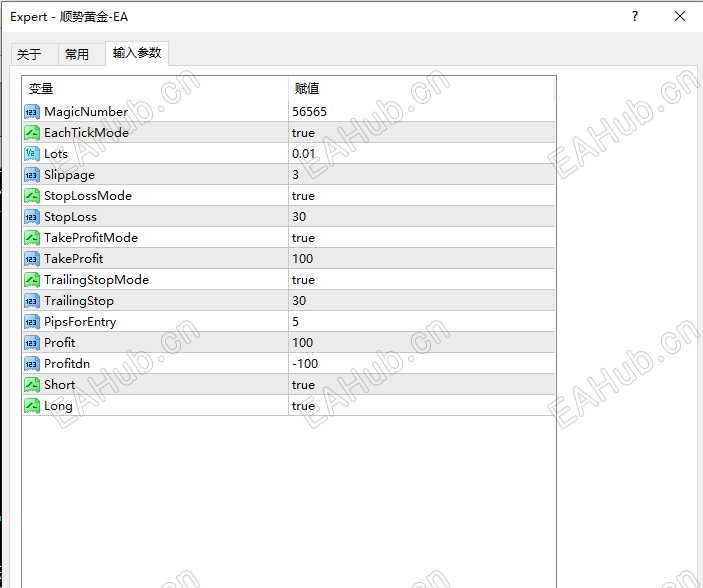The height and width of the screenshot is (588, 703).
Task: Click the boolean icon beside Long
Action: point(32,406)
